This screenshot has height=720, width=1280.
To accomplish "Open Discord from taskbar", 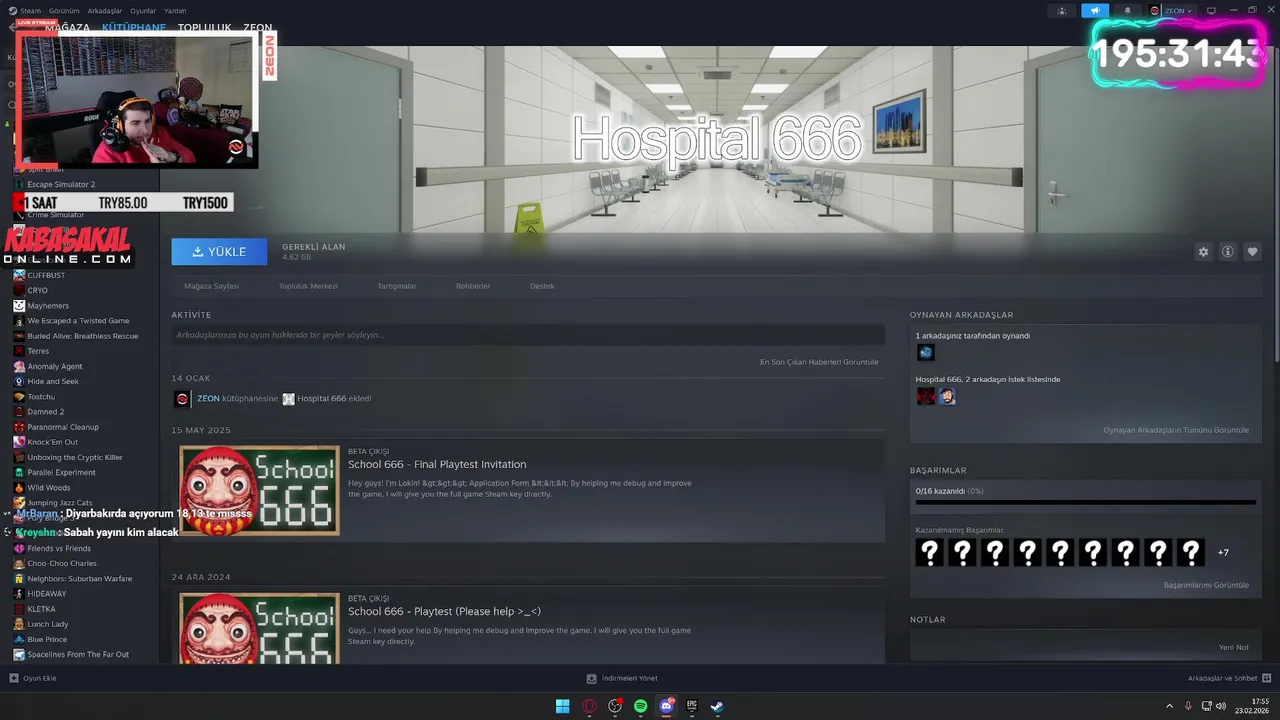I will click(667, 706).
